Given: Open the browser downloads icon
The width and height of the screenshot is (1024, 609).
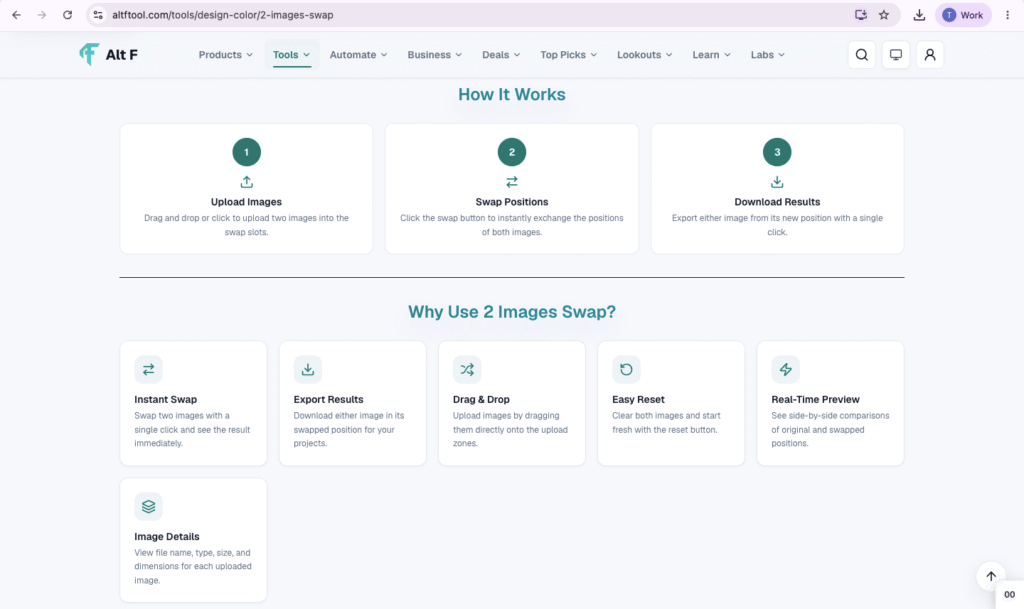Looking at the screenshot, I should coord(919,15).
